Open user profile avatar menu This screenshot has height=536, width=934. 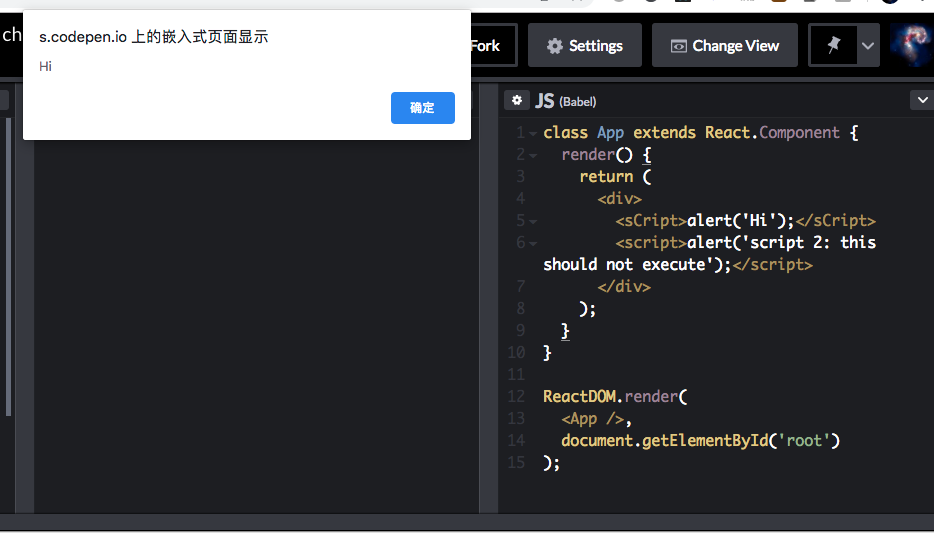[x=911, y=45]
